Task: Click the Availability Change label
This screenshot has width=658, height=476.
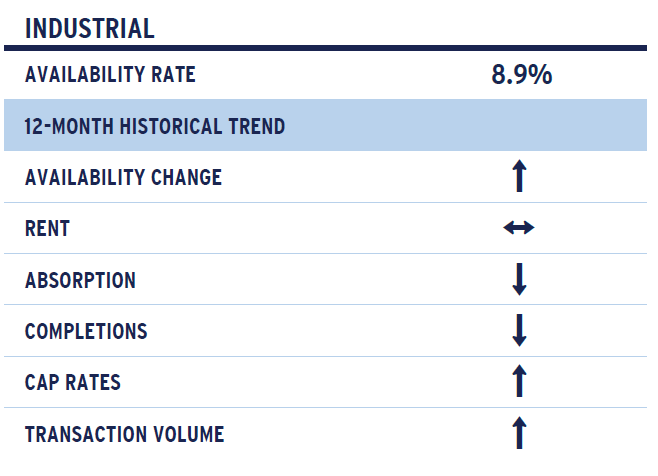Action: pyautogui.click(x=123, y=177)
